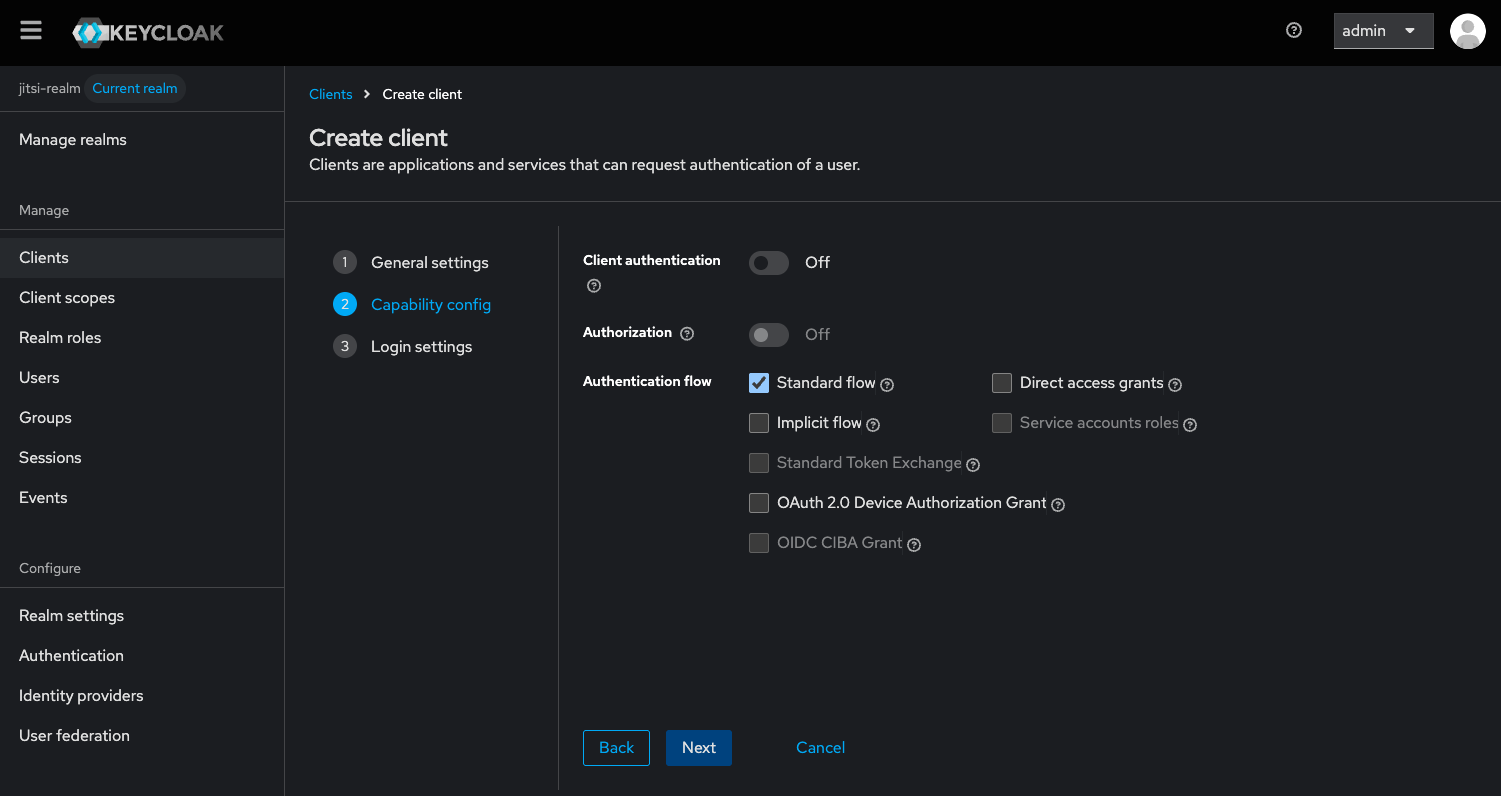The height and width of the screenshot is (796, 1501).
Task: Check the Direct access grants checkbox
Action: (1001, 382)
